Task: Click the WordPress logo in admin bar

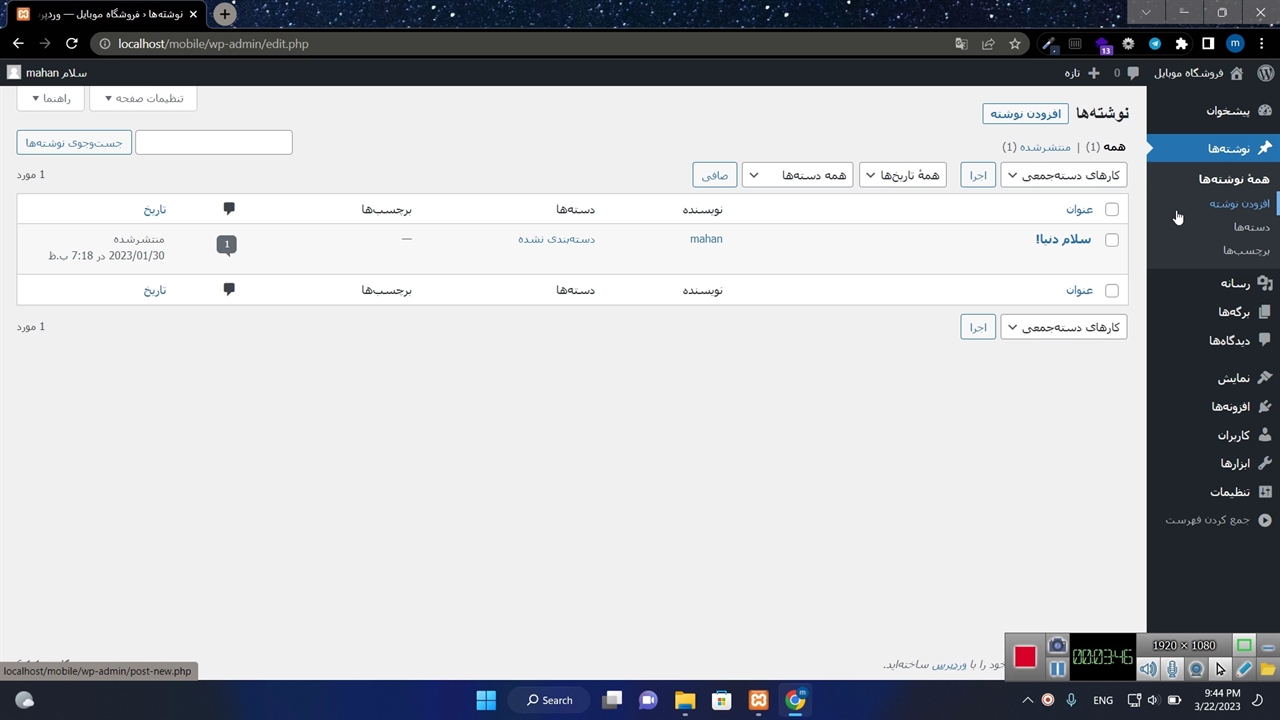Action: [x=1265, y=73]
